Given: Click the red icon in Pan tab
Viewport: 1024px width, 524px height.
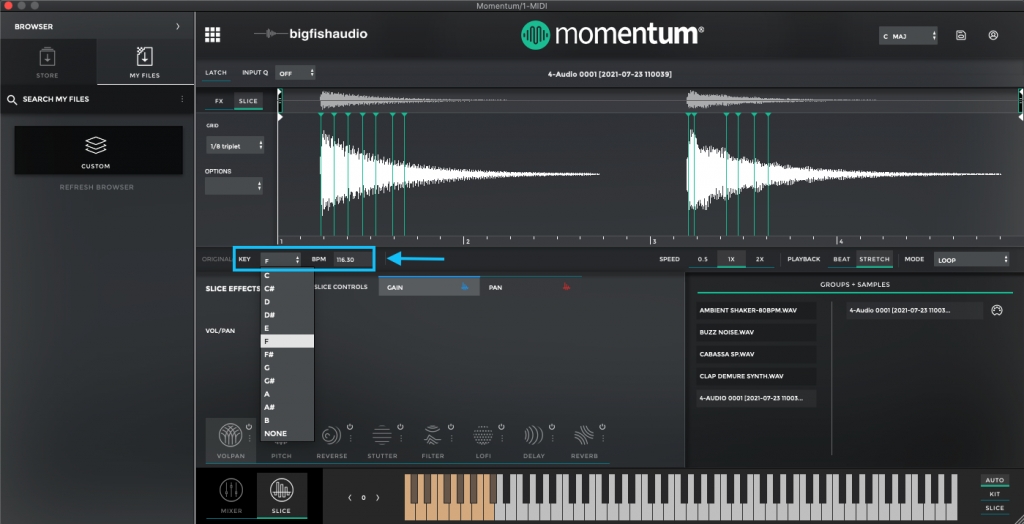Looking at the screenshot, I should (x=566, y=286).
